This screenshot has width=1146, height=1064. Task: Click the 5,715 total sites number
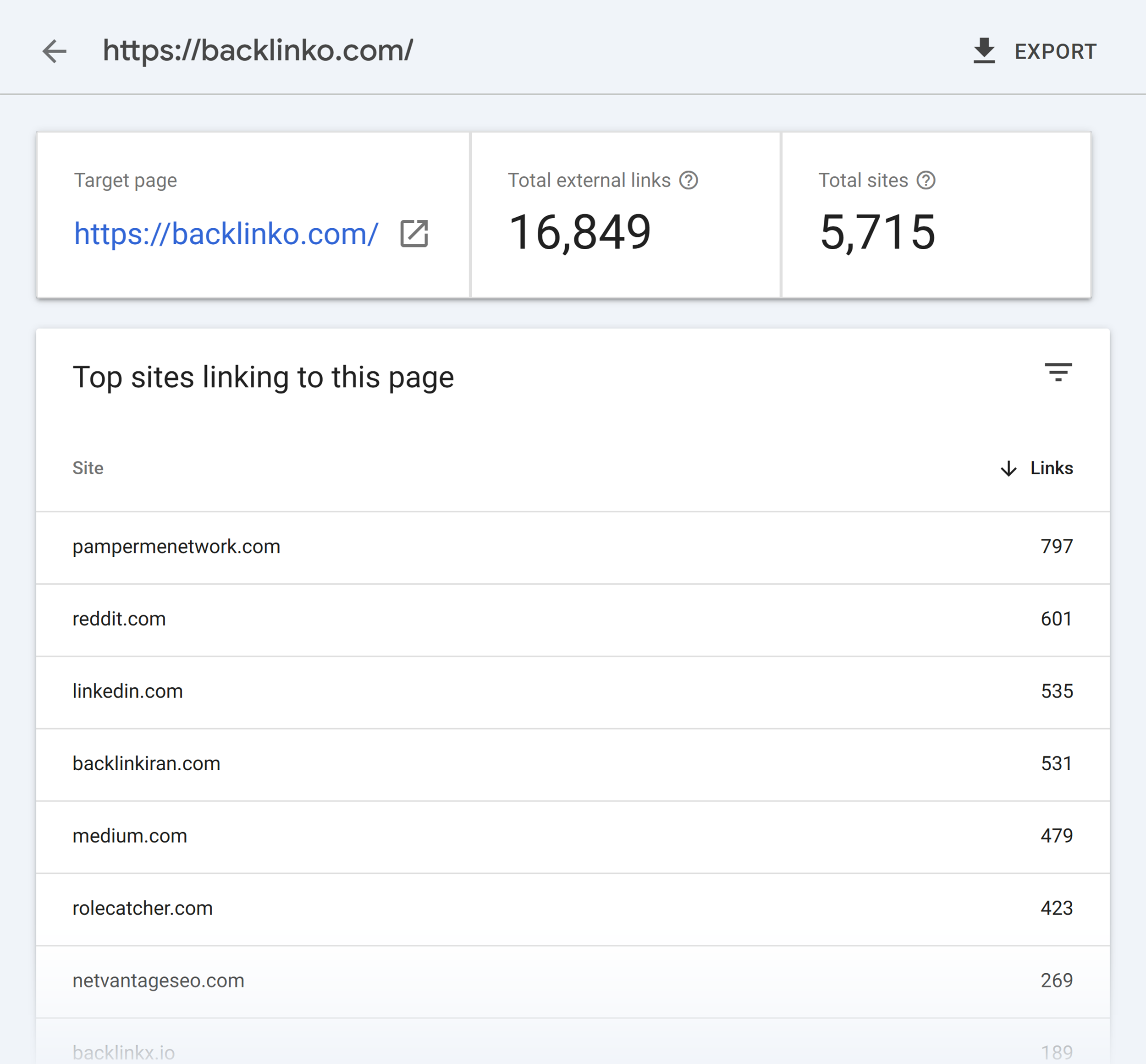(x=877, y=233)
